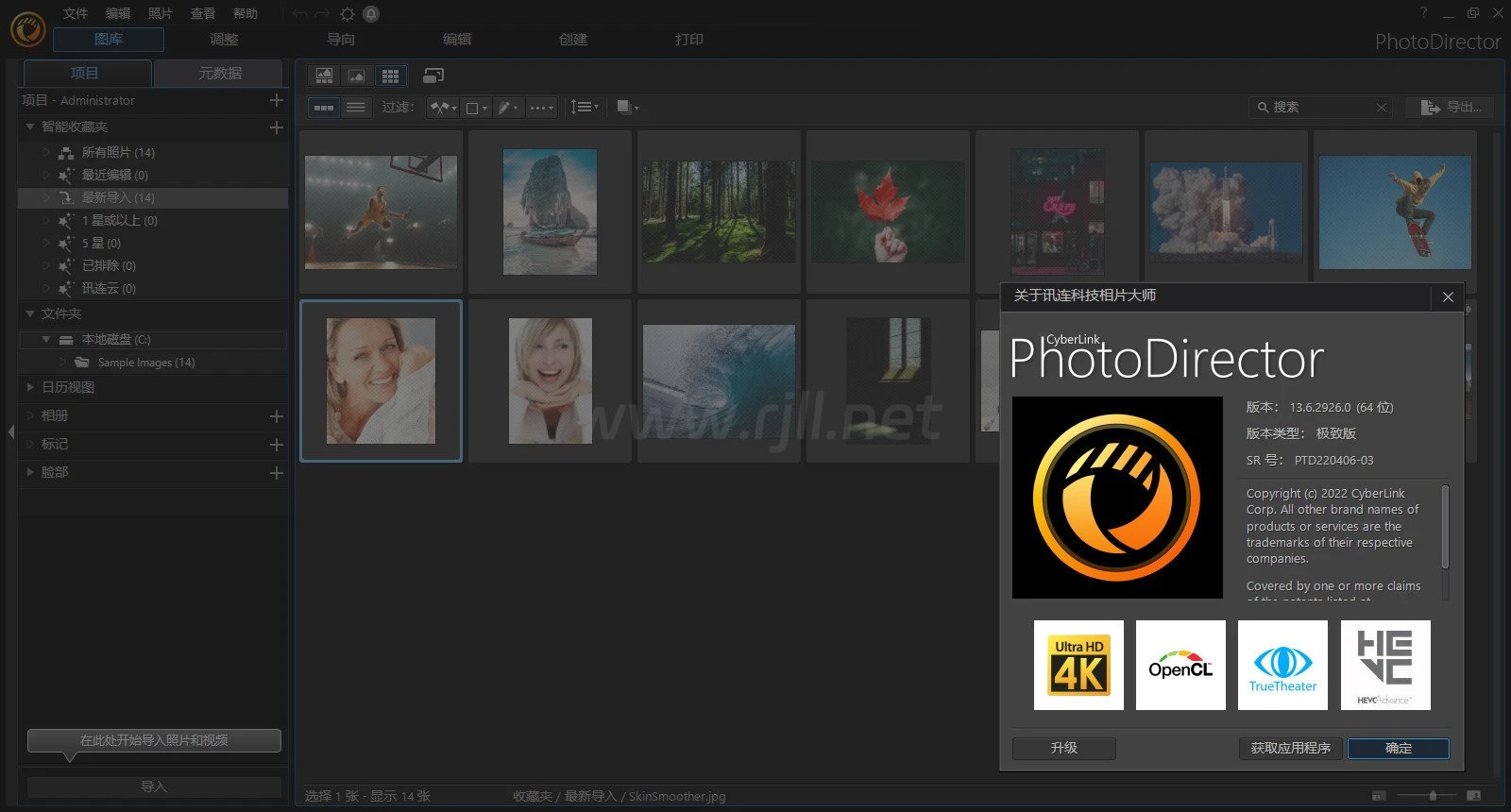
Task: Switch to the 调整 module tab
Action: coord(224,40)
